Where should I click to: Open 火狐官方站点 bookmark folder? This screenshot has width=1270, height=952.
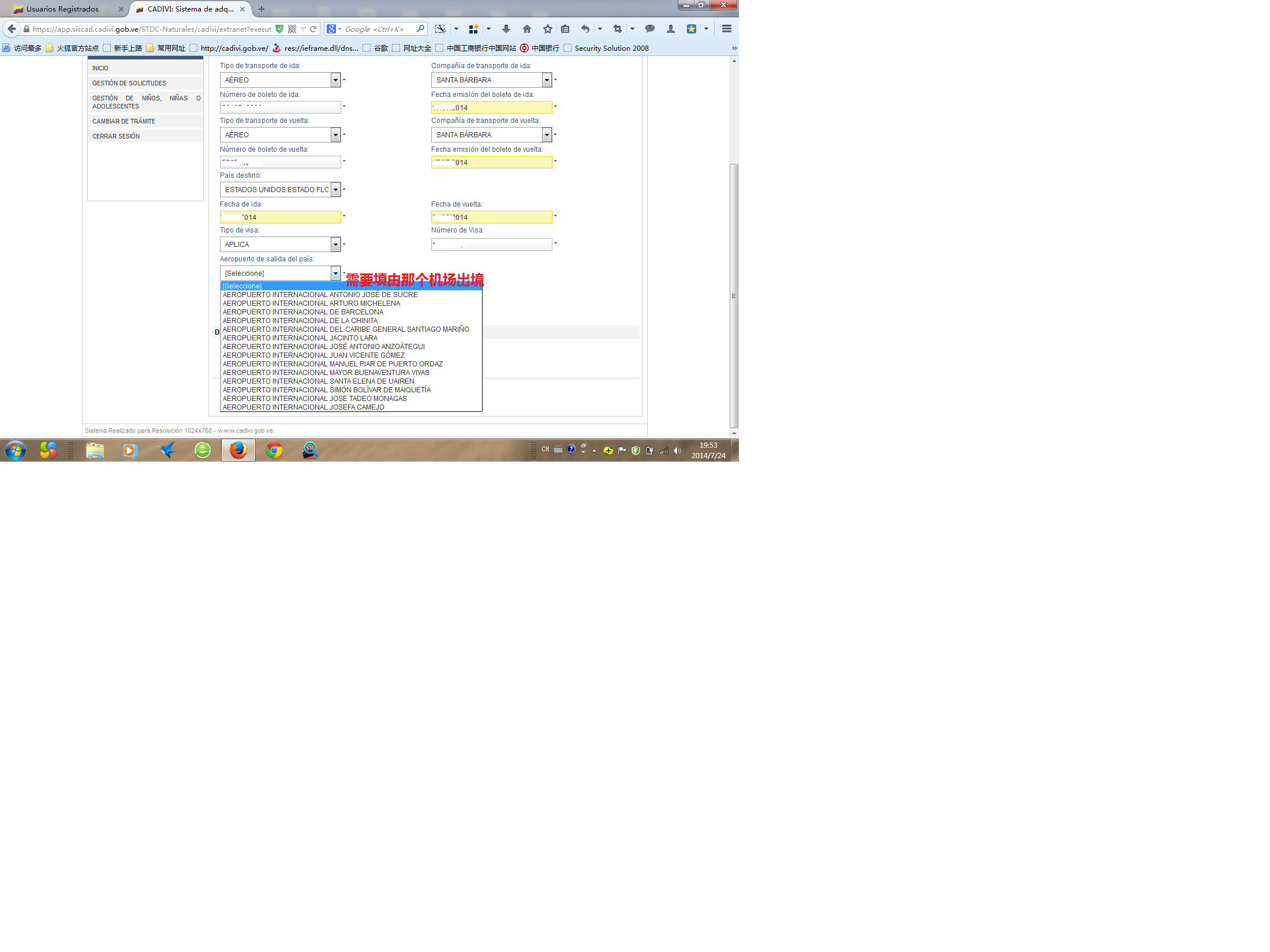[x=72, y=48]
